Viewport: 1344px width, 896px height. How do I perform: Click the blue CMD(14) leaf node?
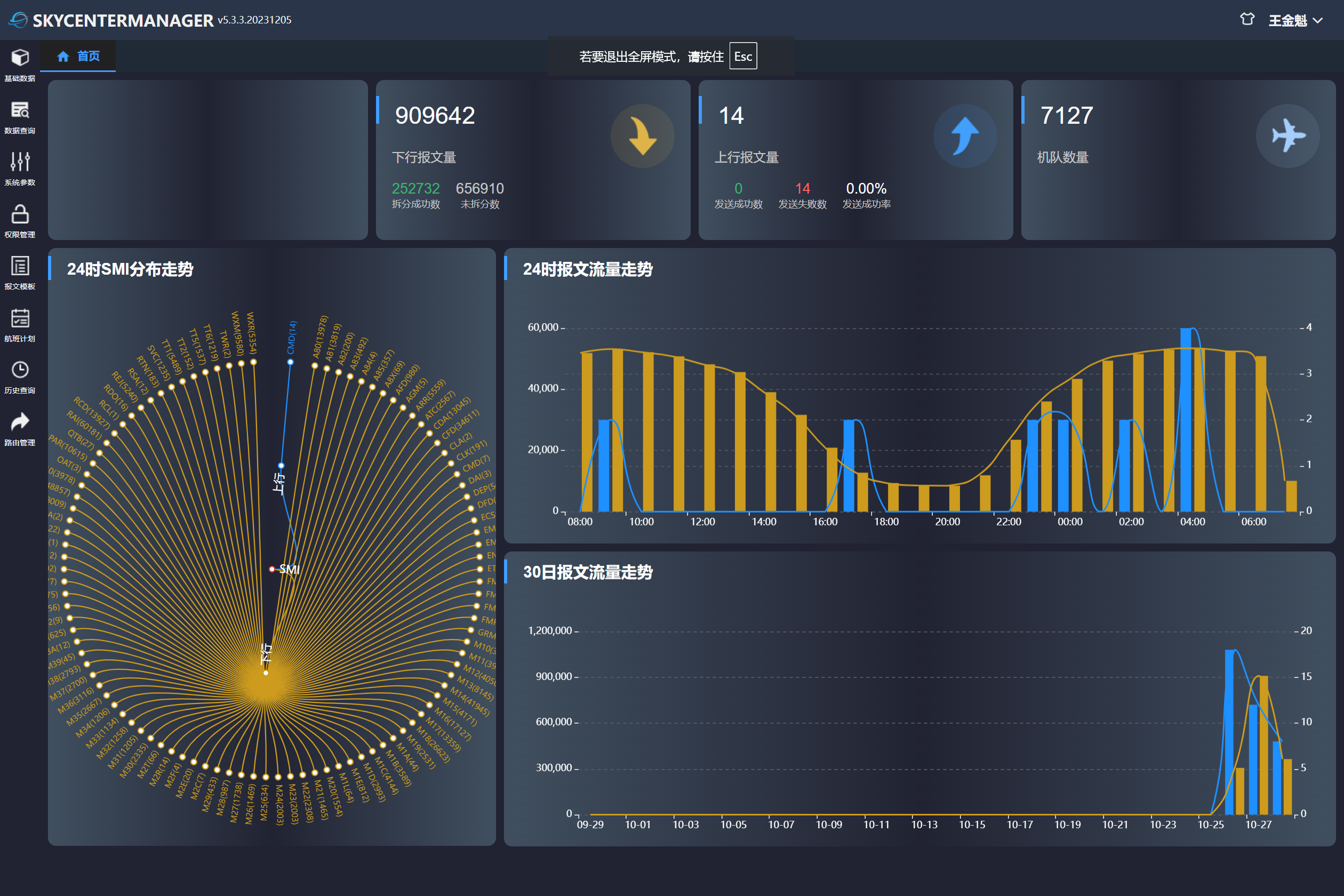pos(290,362)
